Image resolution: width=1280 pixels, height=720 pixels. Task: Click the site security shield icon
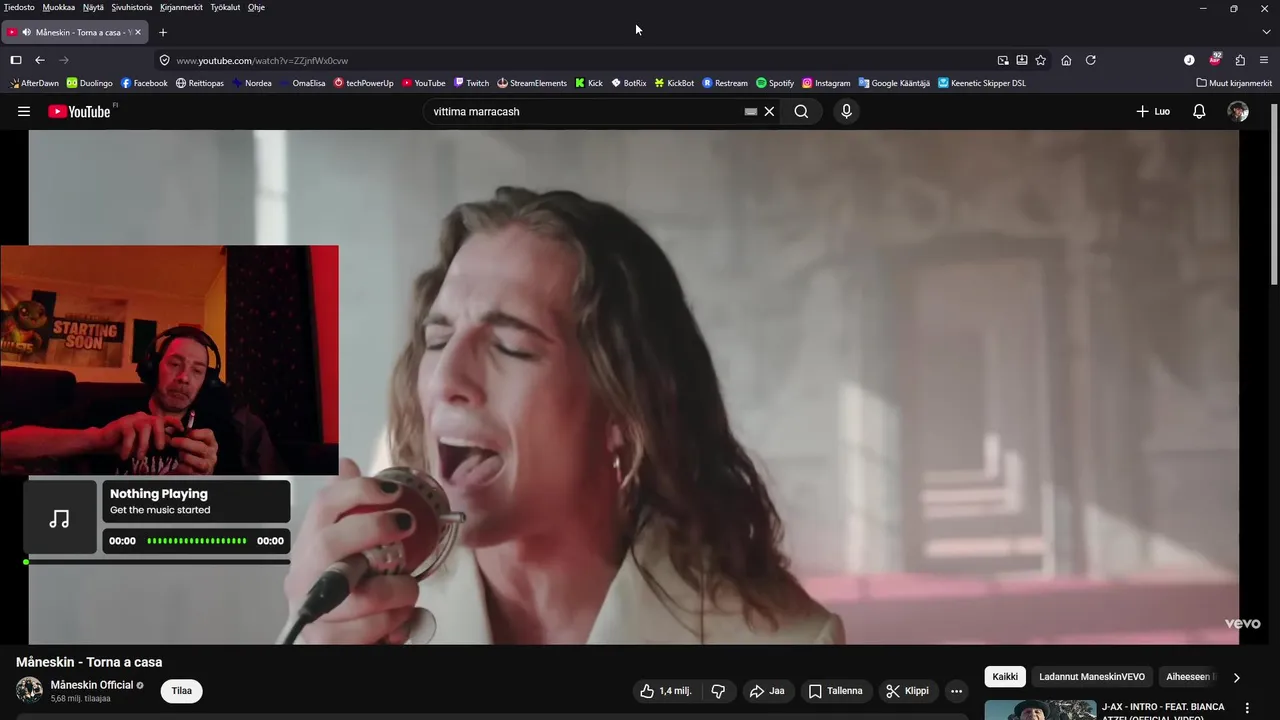[x=165, y=60]
